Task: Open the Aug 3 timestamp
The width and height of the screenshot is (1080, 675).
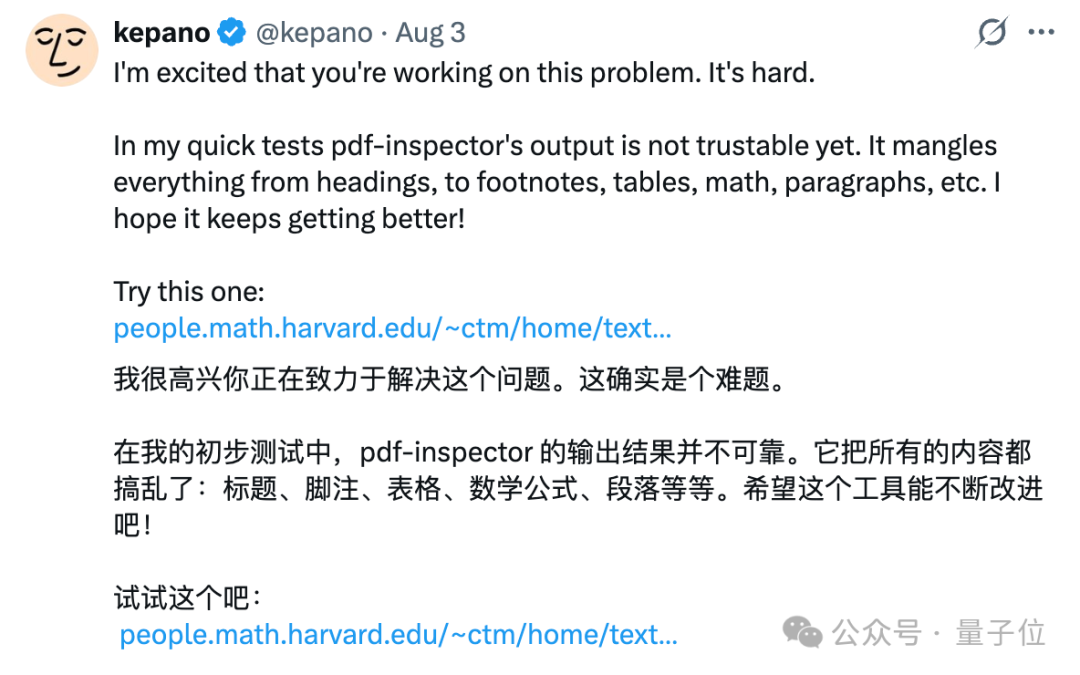Action: click(x=430, y=33)
